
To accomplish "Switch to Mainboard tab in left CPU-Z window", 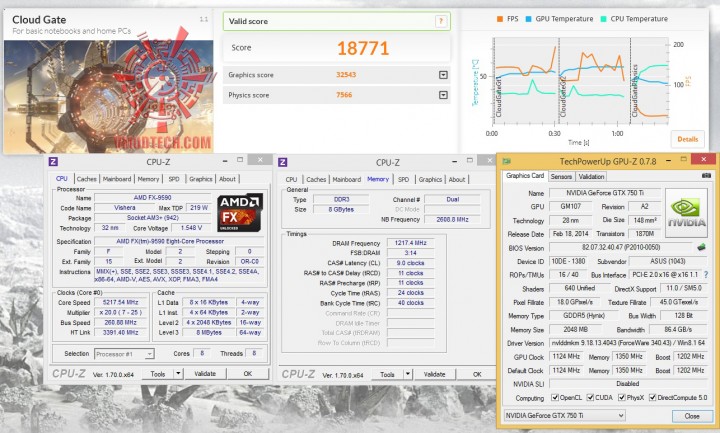I will tap(117, 179).
